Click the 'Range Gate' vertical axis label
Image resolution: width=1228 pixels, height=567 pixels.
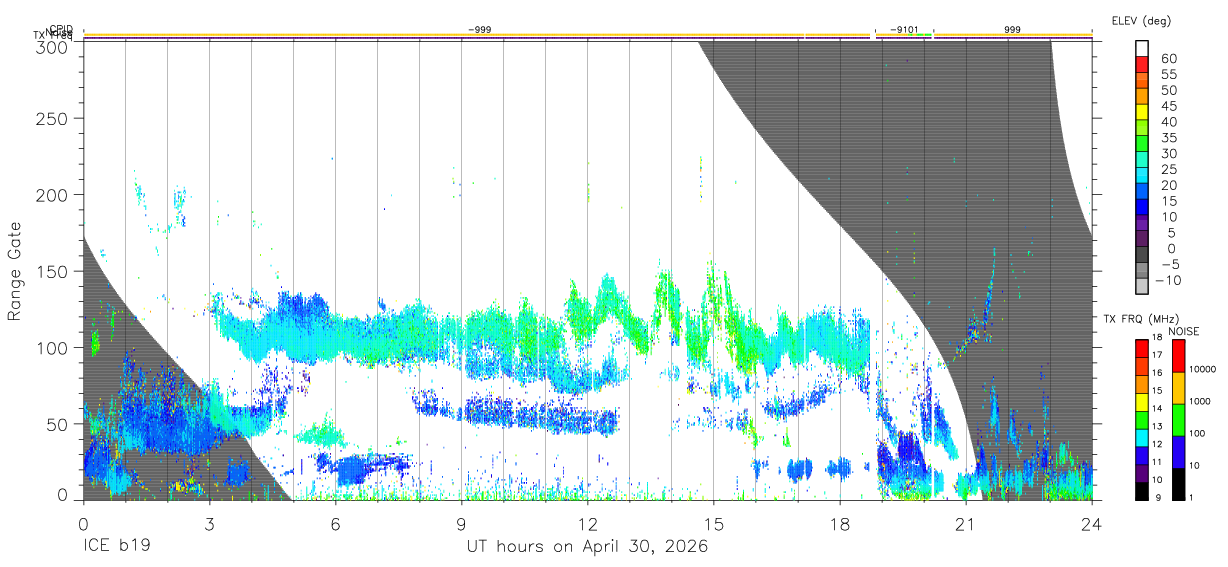click(x=15, y=271)
